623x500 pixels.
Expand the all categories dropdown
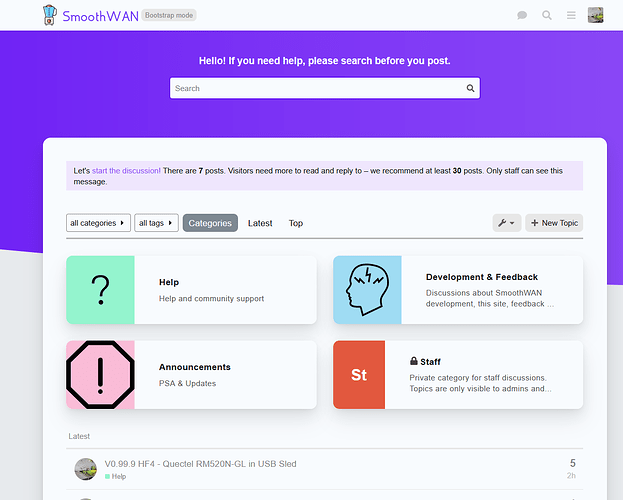click(98, 223)
